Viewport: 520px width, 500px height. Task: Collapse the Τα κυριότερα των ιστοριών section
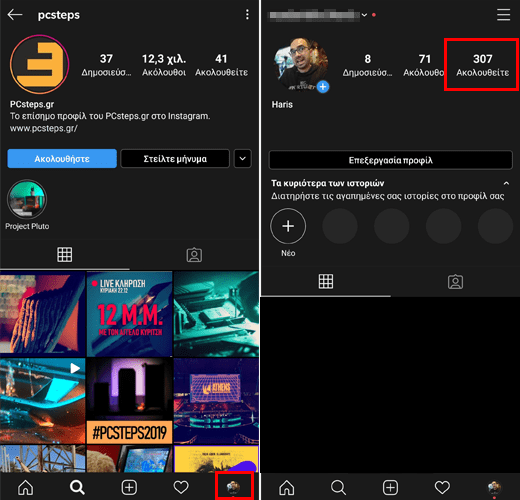pyautogui.click(x=506, y=183)
